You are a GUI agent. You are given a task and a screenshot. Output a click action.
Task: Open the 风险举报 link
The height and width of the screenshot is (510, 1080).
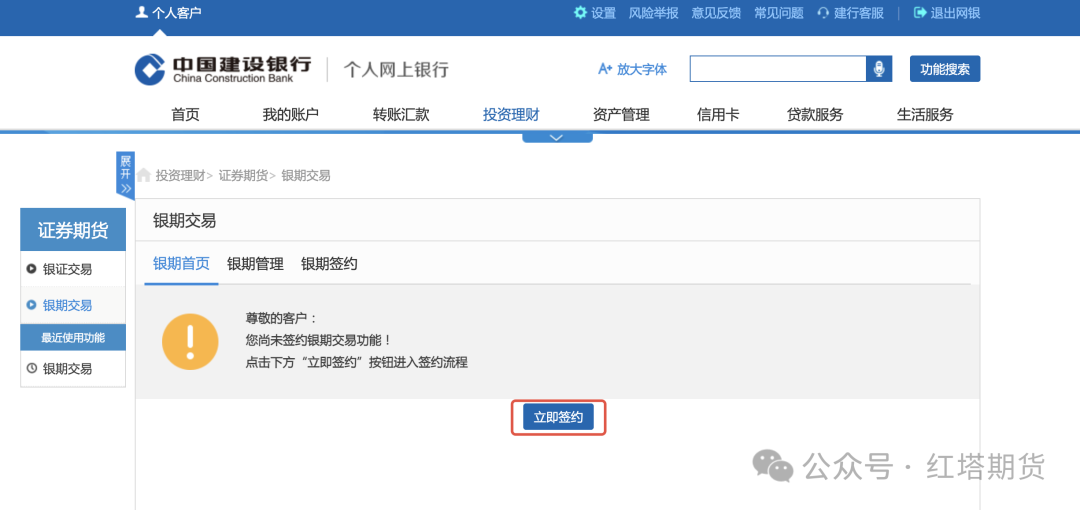(x=654, y=12)
